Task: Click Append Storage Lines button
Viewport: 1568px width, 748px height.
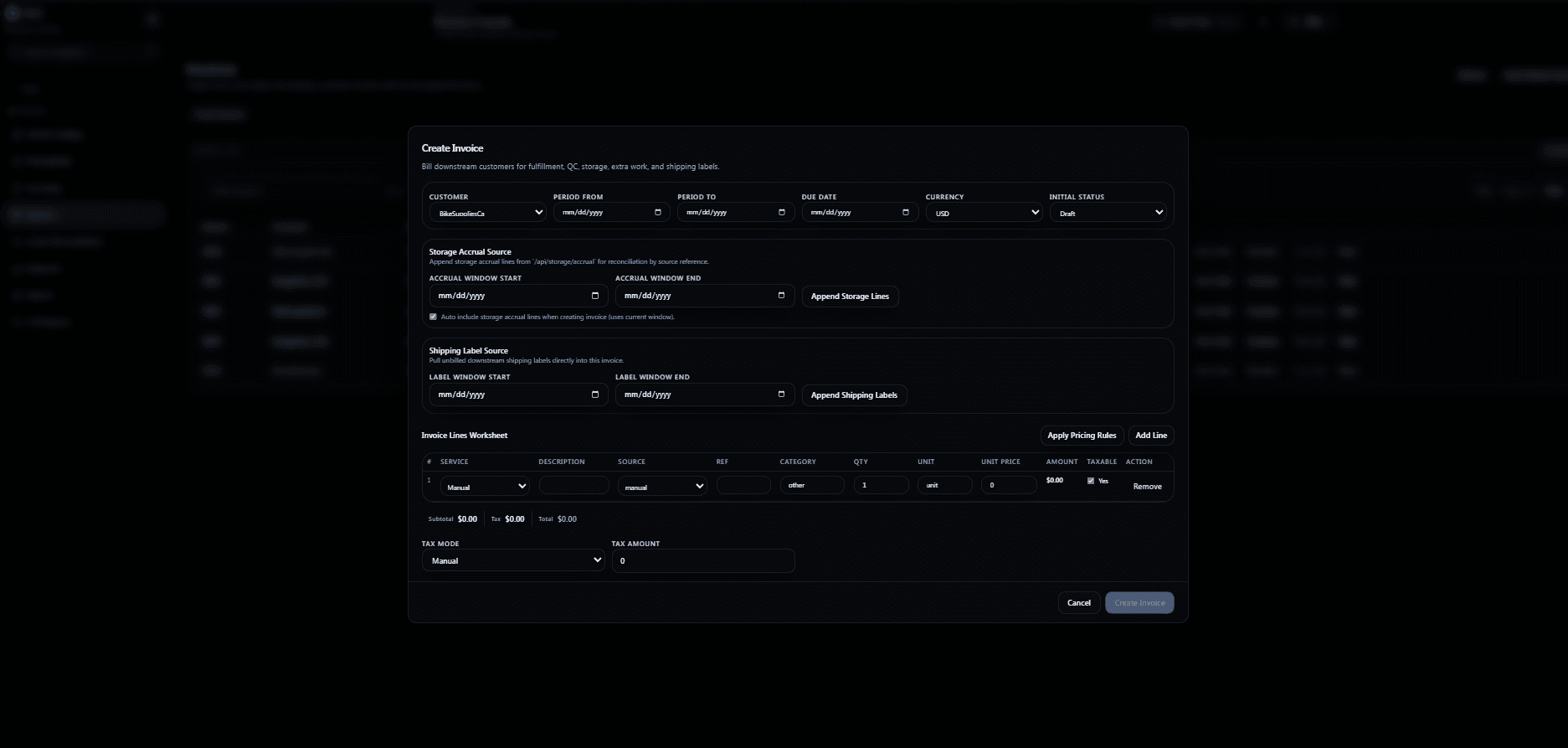Action: pyautogui.click(x=850, y=297)
